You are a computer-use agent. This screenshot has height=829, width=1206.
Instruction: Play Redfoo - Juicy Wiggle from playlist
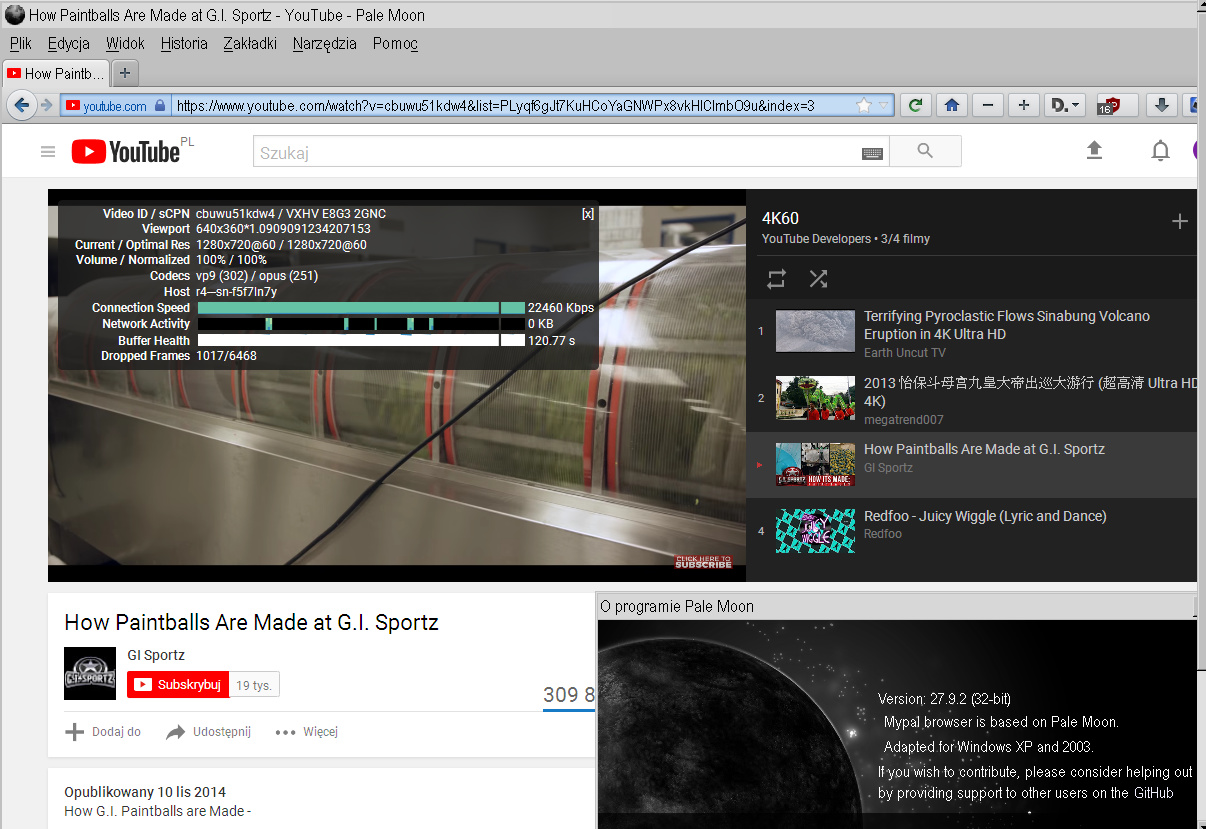tap(985, 516)
